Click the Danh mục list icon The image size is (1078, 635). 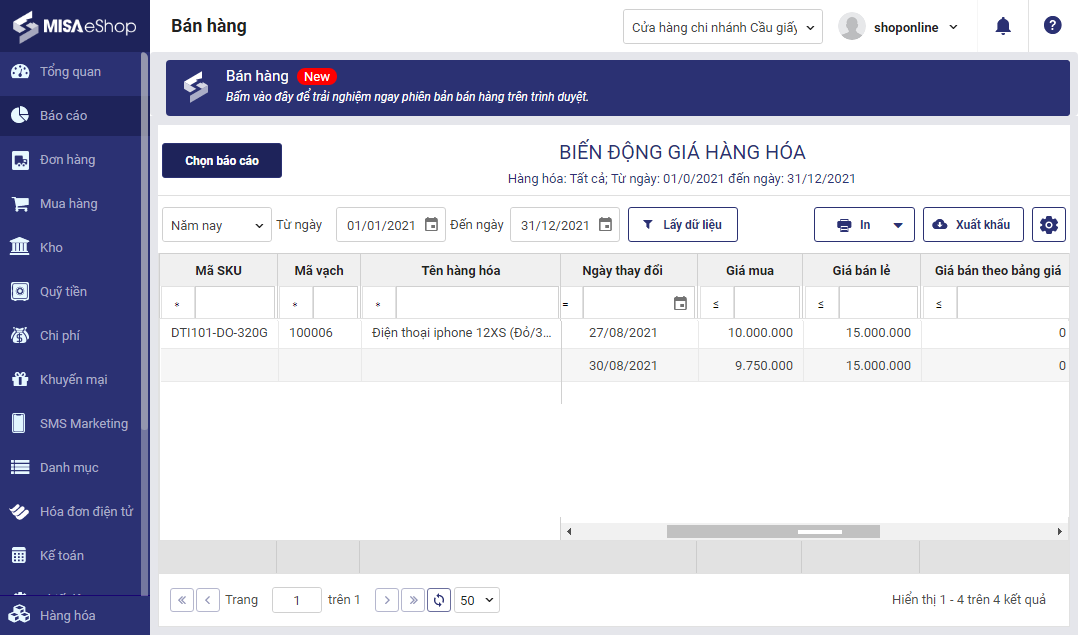[20, 467]
